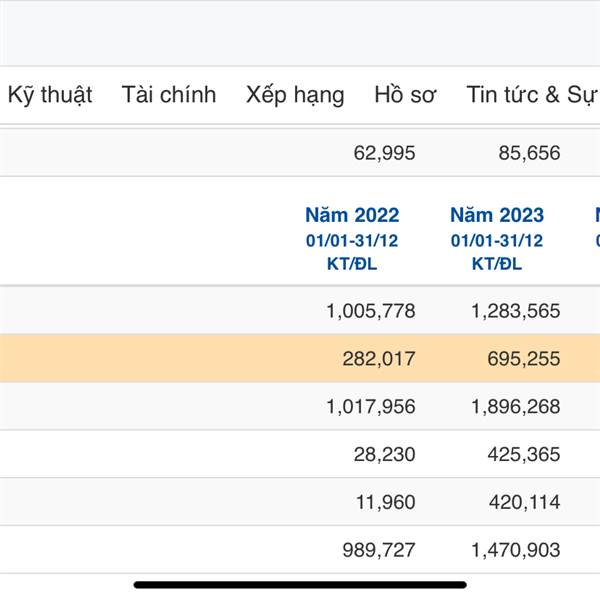
Task: Tap the 28,230 value
Action: [x=384, y=454]
